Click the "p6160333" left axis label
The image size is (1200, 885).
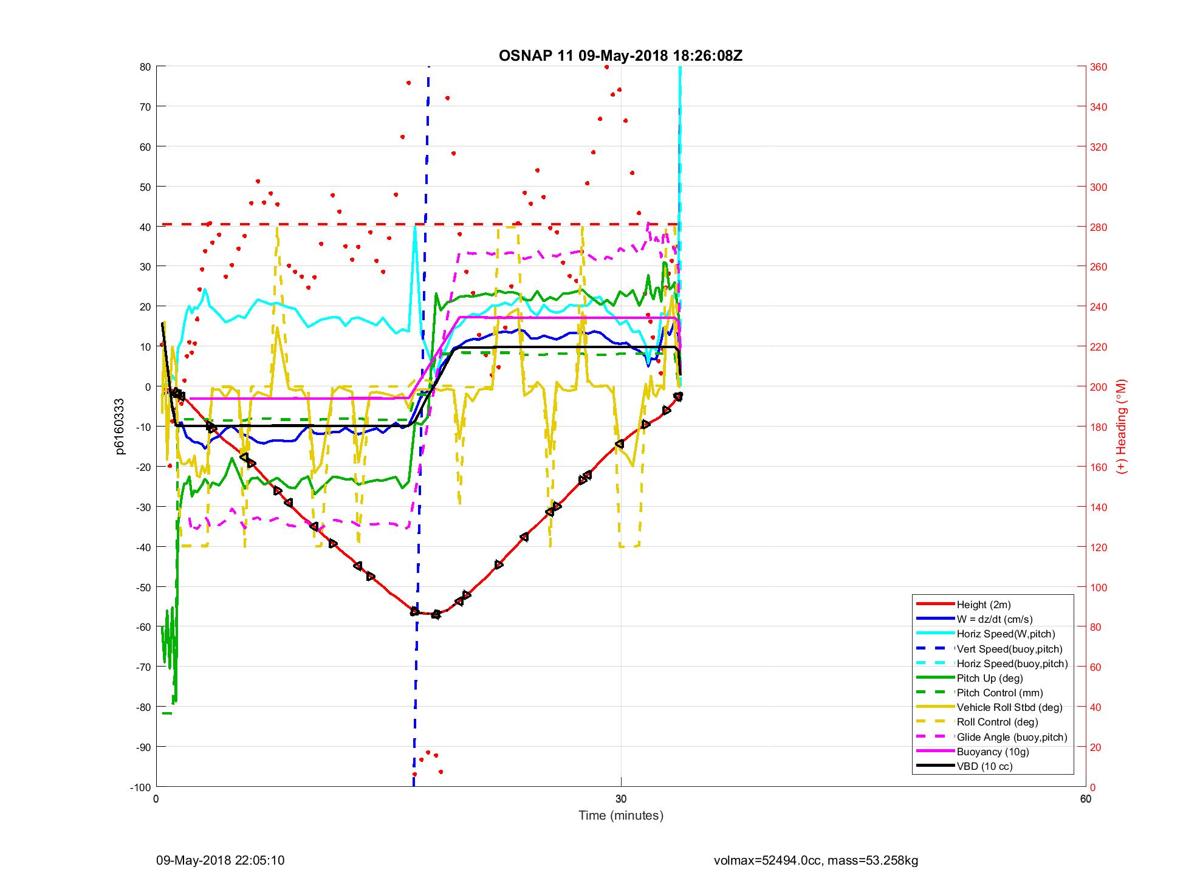tap(118, 426)
